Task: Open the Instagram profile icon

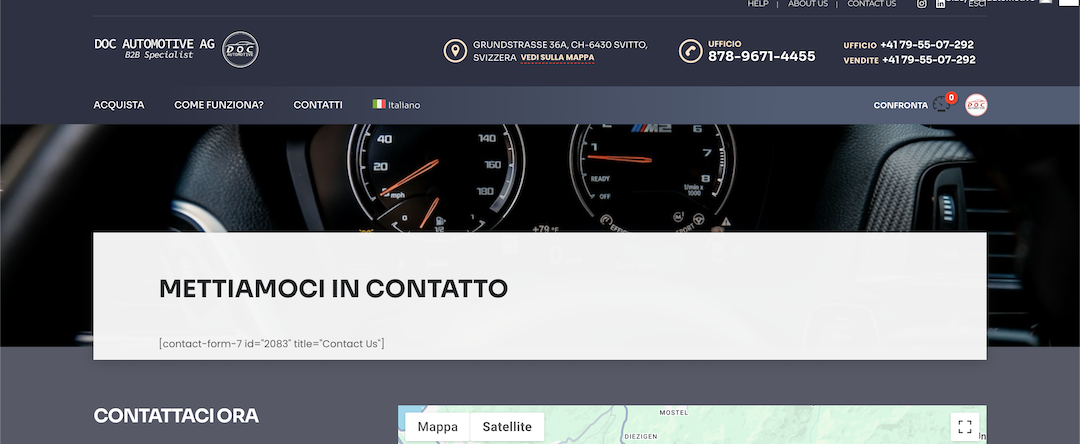Action: point(922,4)
